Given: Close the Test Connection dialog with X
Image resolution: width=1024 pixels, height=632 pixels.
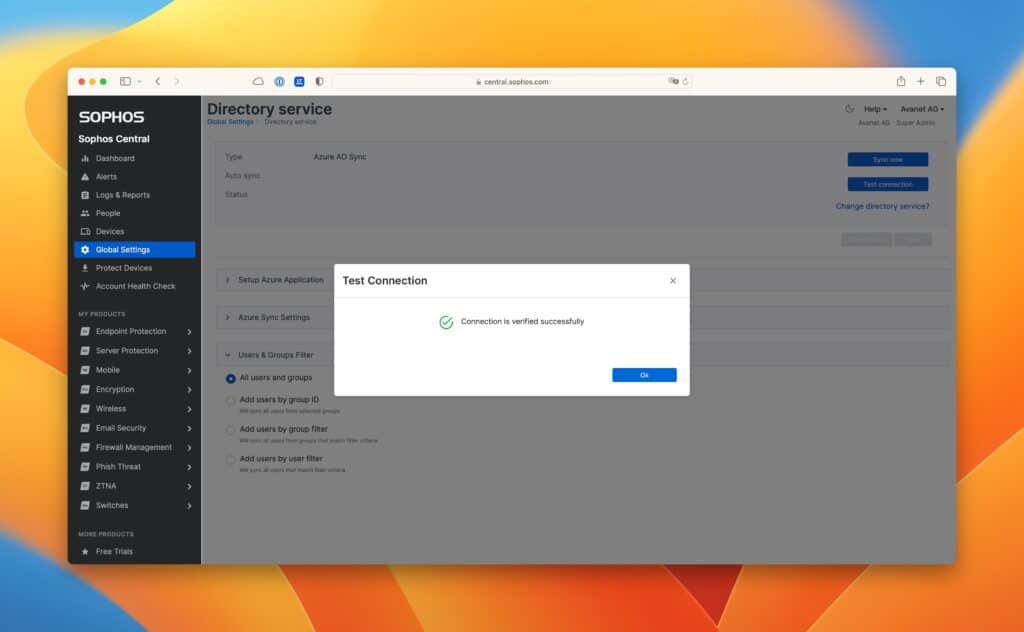Looking at the screenshot, I should click(x=673, y=281).
